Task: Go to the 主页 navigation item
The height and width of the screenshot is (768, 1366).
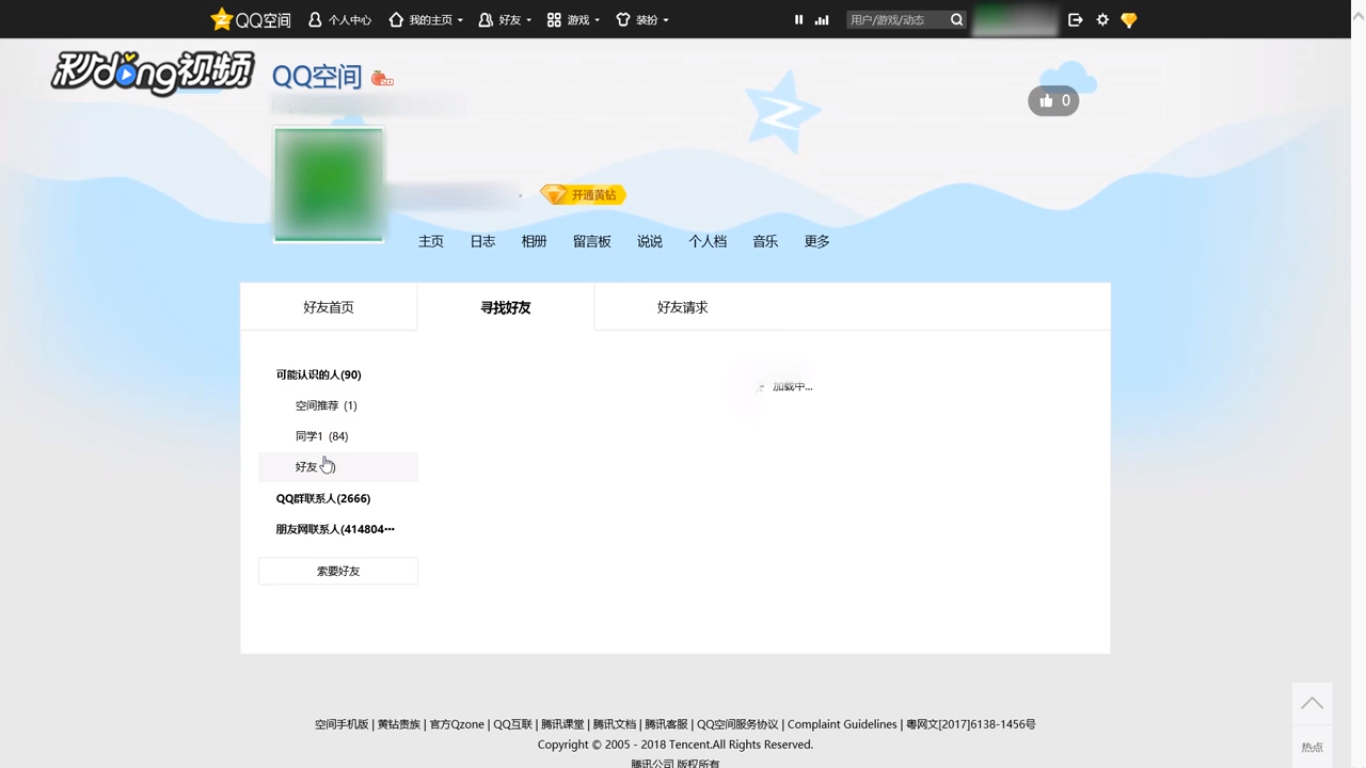Action: click(431, 241)
